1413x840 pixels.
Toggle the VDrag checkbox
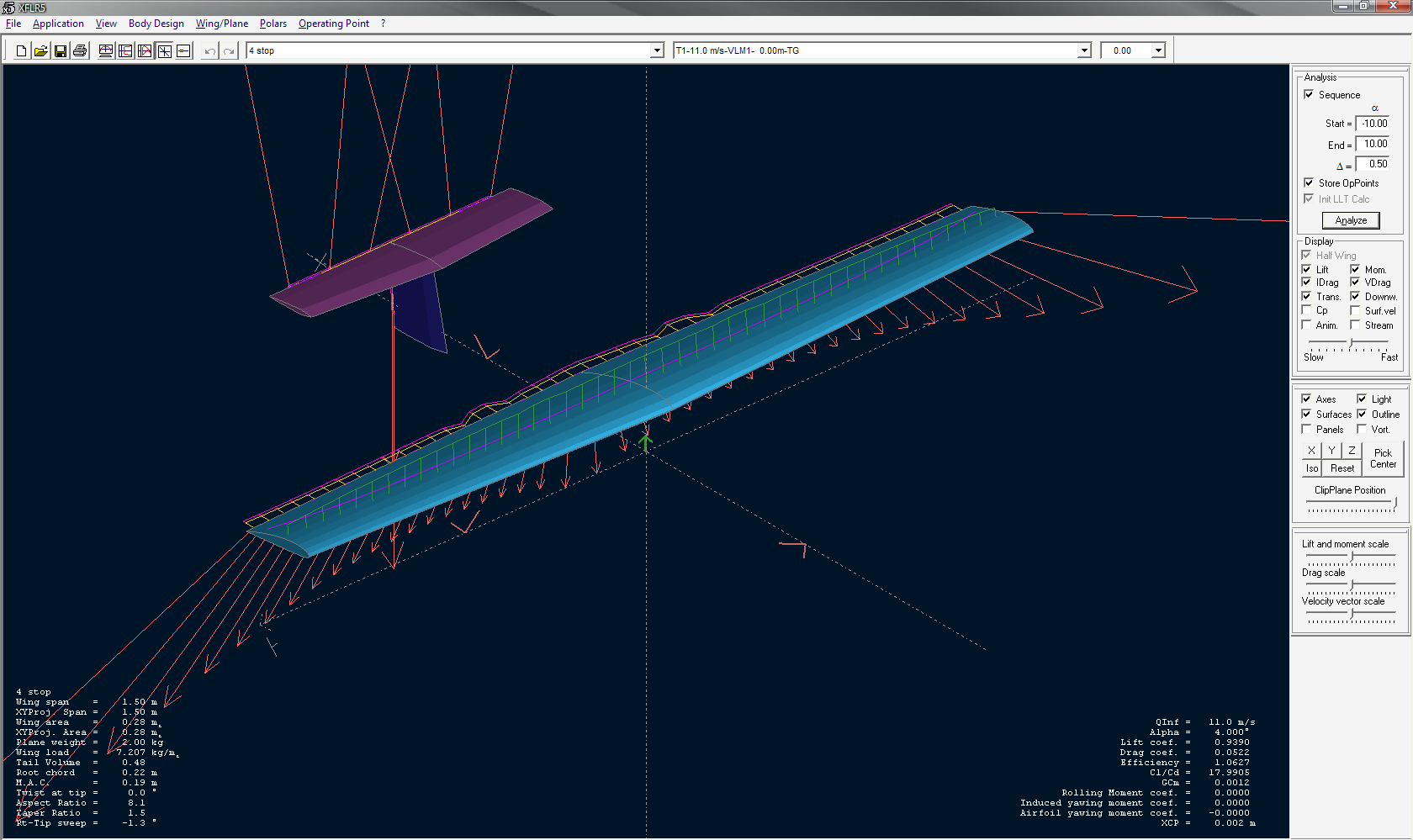(1355, 282)
